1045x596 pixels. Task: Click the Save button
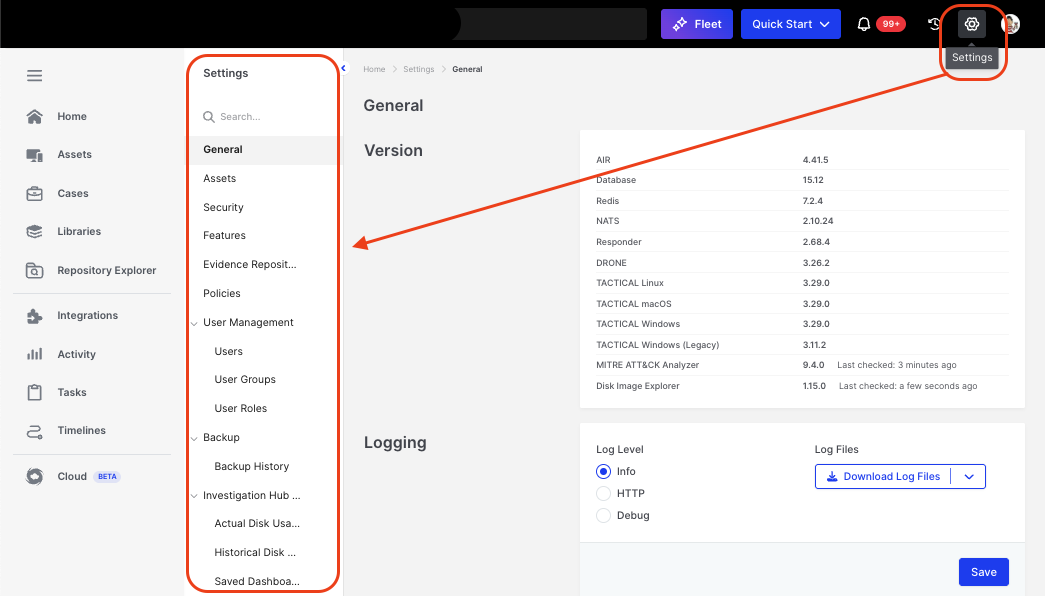[x=983, y=572]
